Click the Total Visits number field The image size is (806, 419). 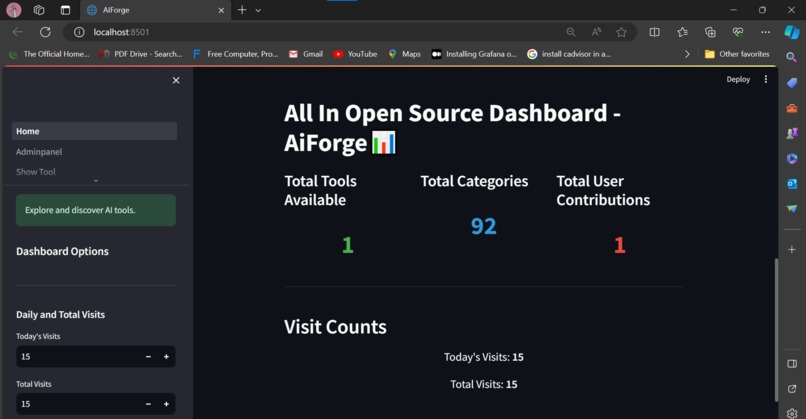pyautogui.click(x=78, y=404)
